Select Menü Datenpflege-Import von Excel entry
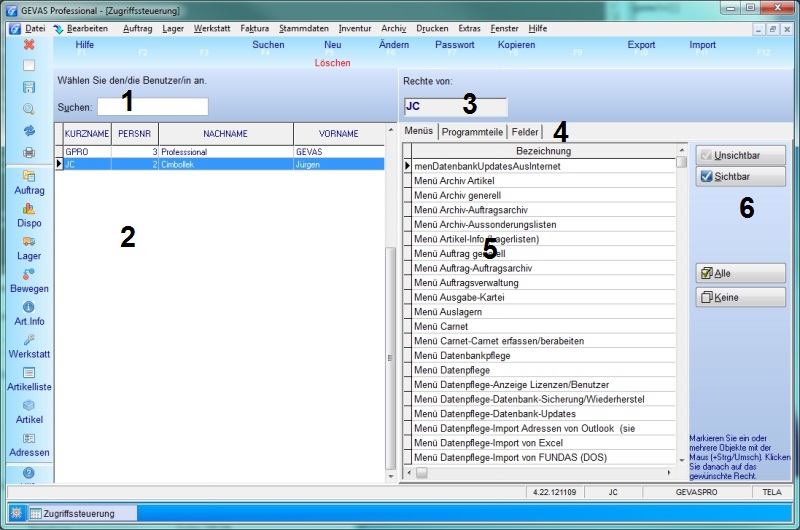Viewport: 800px width, 530px height. pos(543,443)
